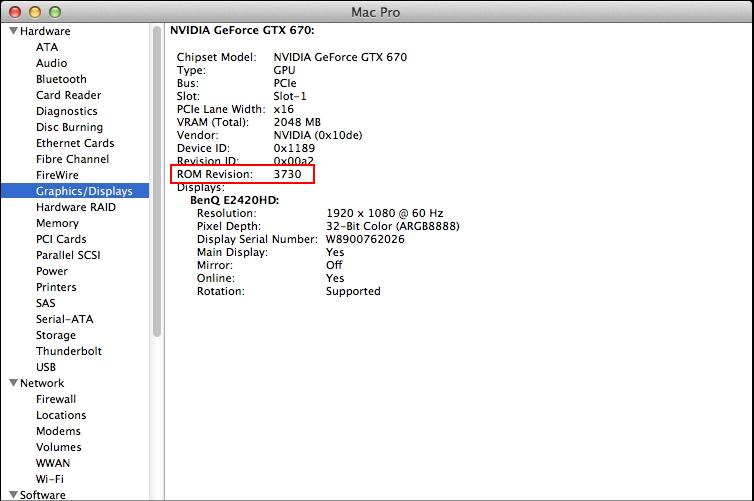Collapse the Hardware section triangle
Image resolution: width=754 pixels, height=501 pixels.
[x=13, y=31]
